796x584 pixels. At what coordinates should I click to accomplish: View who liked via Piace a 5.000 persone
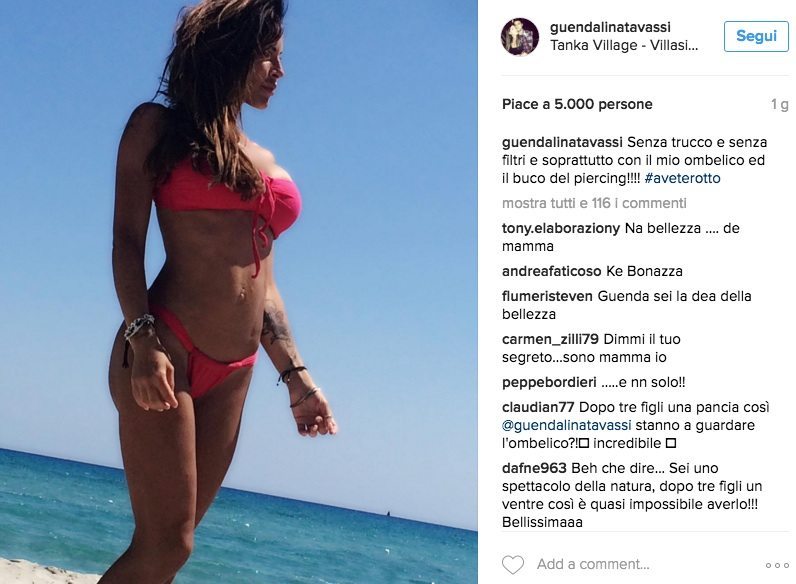(x=577, y=104)
